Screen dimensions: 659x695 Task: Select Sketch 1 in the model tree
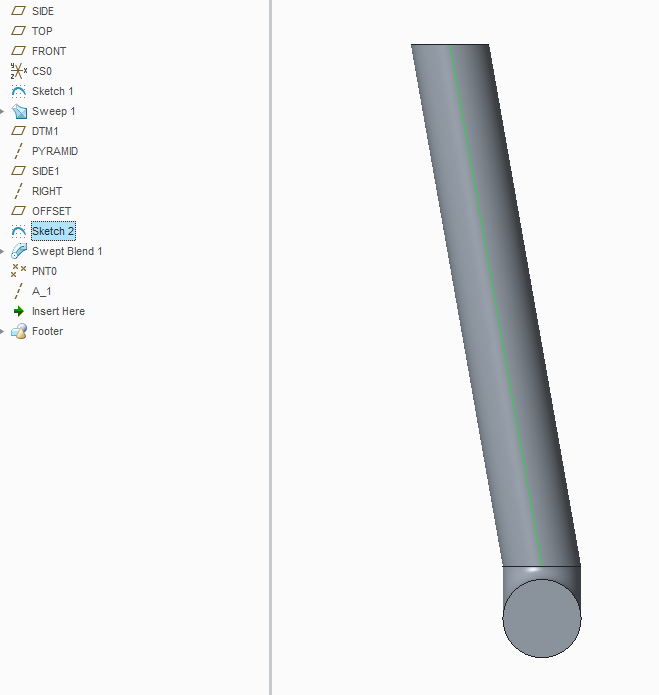coord(53,91)
